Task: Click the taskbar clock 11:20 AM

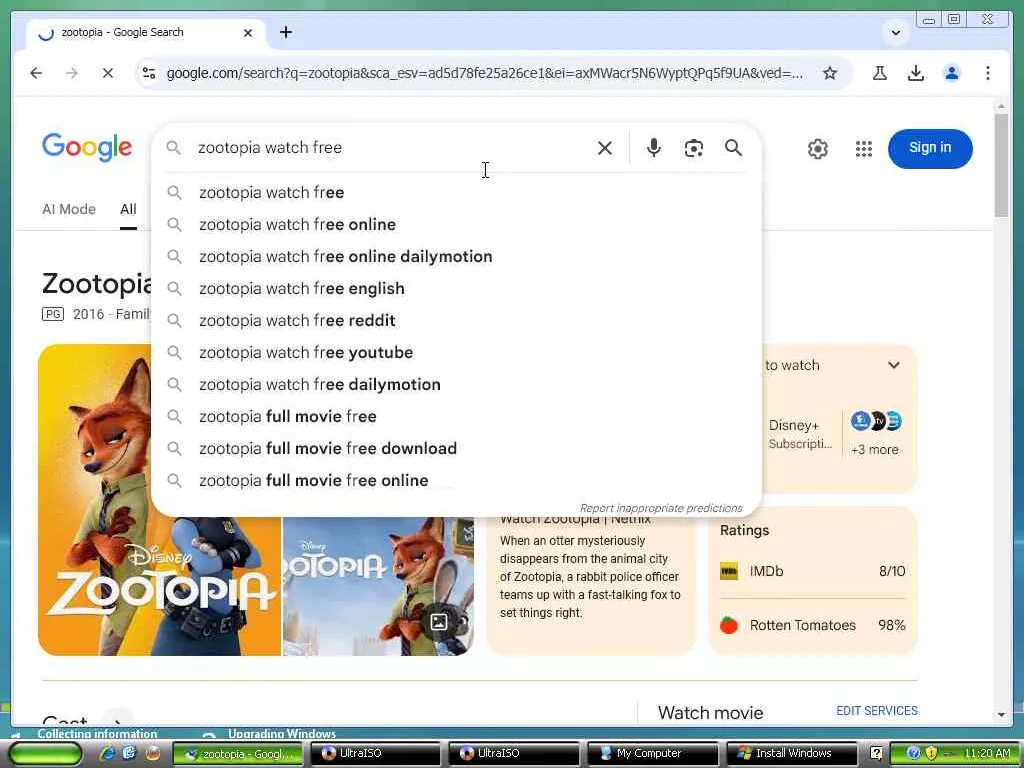Action: pos(987,754)
